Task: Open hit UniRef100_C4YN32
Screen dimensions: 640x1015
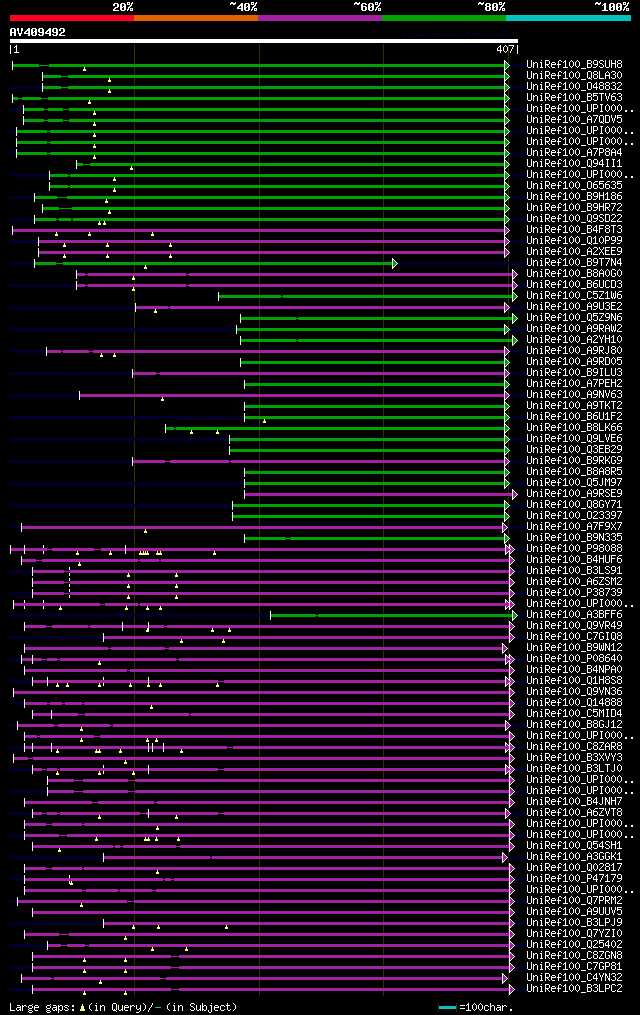Action: (574, 978)
